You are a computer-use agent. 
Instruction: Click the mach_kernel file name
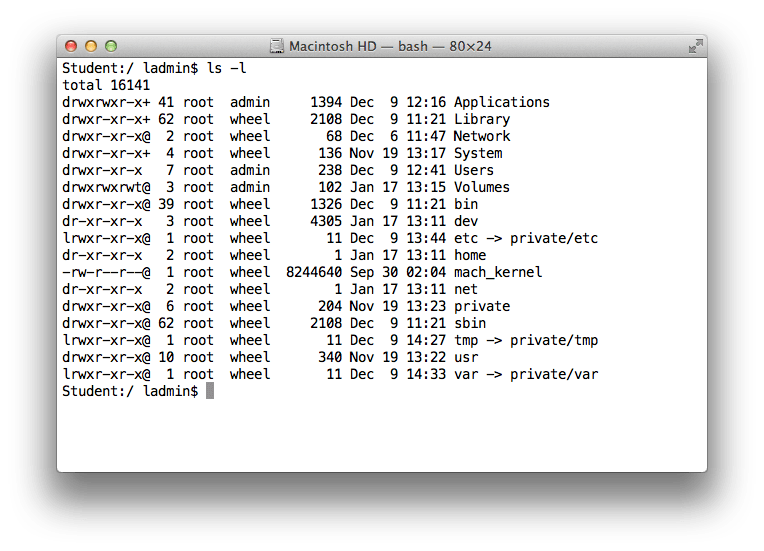497,272
